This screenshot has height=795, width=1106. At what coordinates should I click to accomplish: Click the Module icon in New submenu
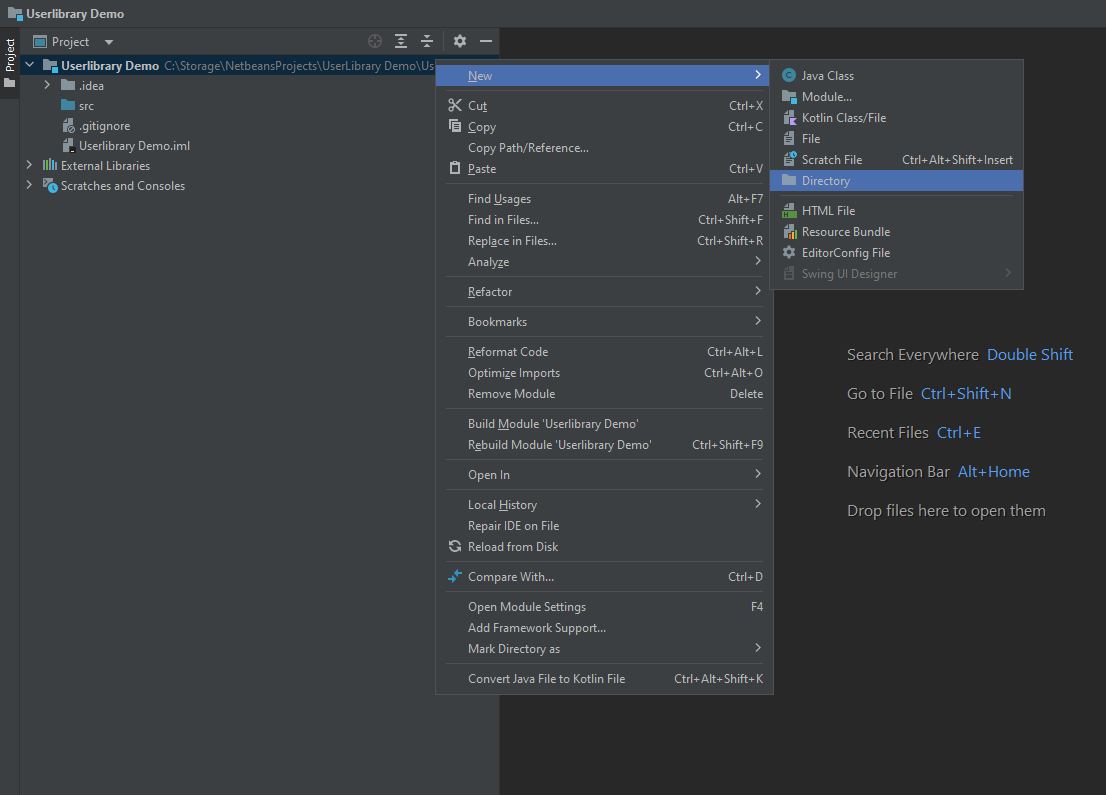[x=789, y=97]
